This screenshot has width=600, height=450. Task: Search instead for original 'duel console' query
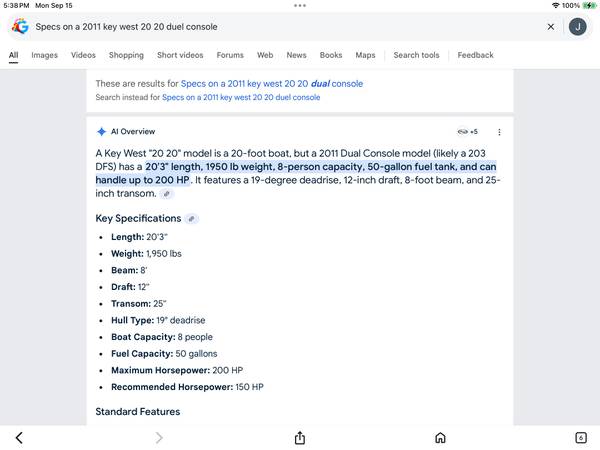pyautogui.click(x=241, y=97)
